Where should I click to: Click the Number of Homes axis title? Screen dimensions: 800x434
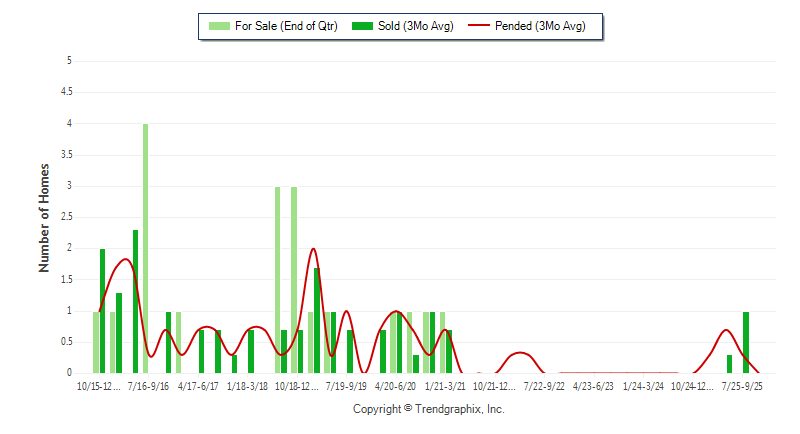pos(44,218)
